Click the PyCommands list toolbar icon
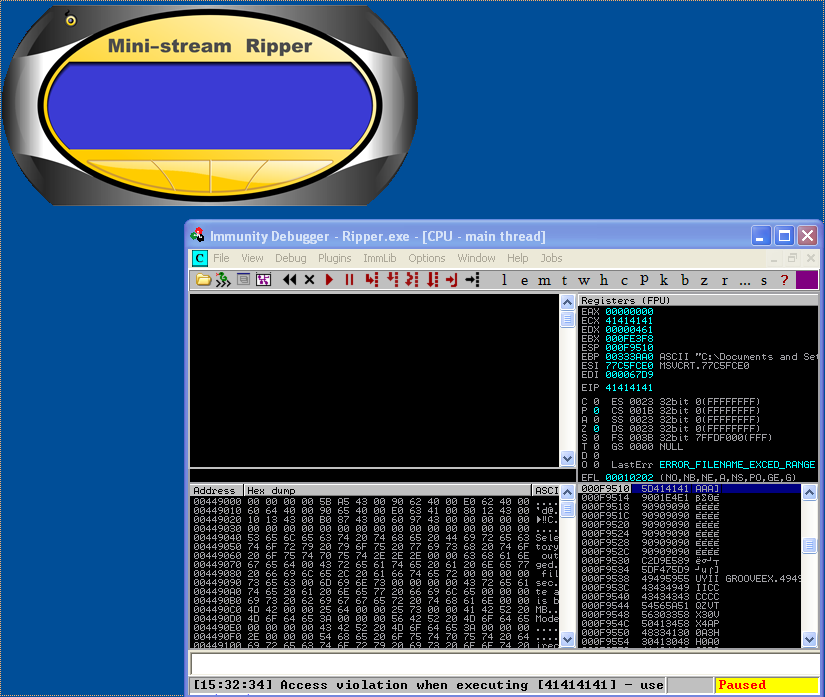This screenshot has height=697, width=825. click(243, 279)
